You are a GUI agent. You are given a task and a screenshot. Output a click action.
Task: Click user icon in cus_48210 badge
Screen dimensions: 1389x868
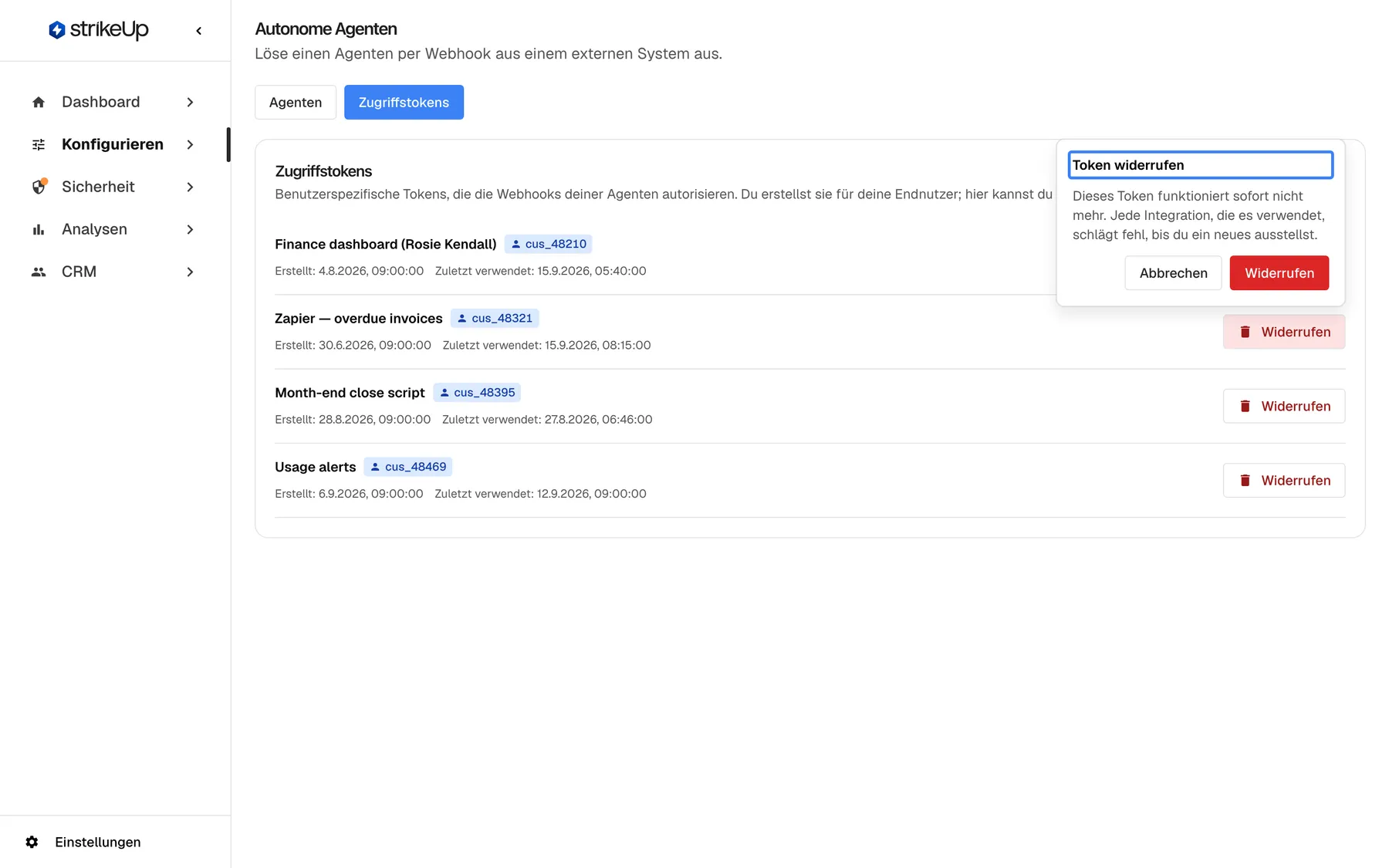pos(516,244)
